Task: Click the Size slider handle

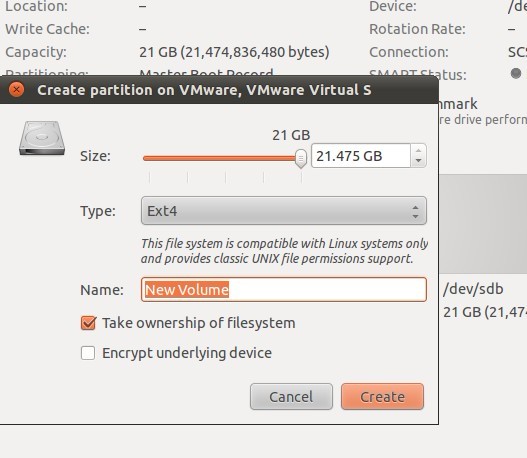Action: pos(301,158)
